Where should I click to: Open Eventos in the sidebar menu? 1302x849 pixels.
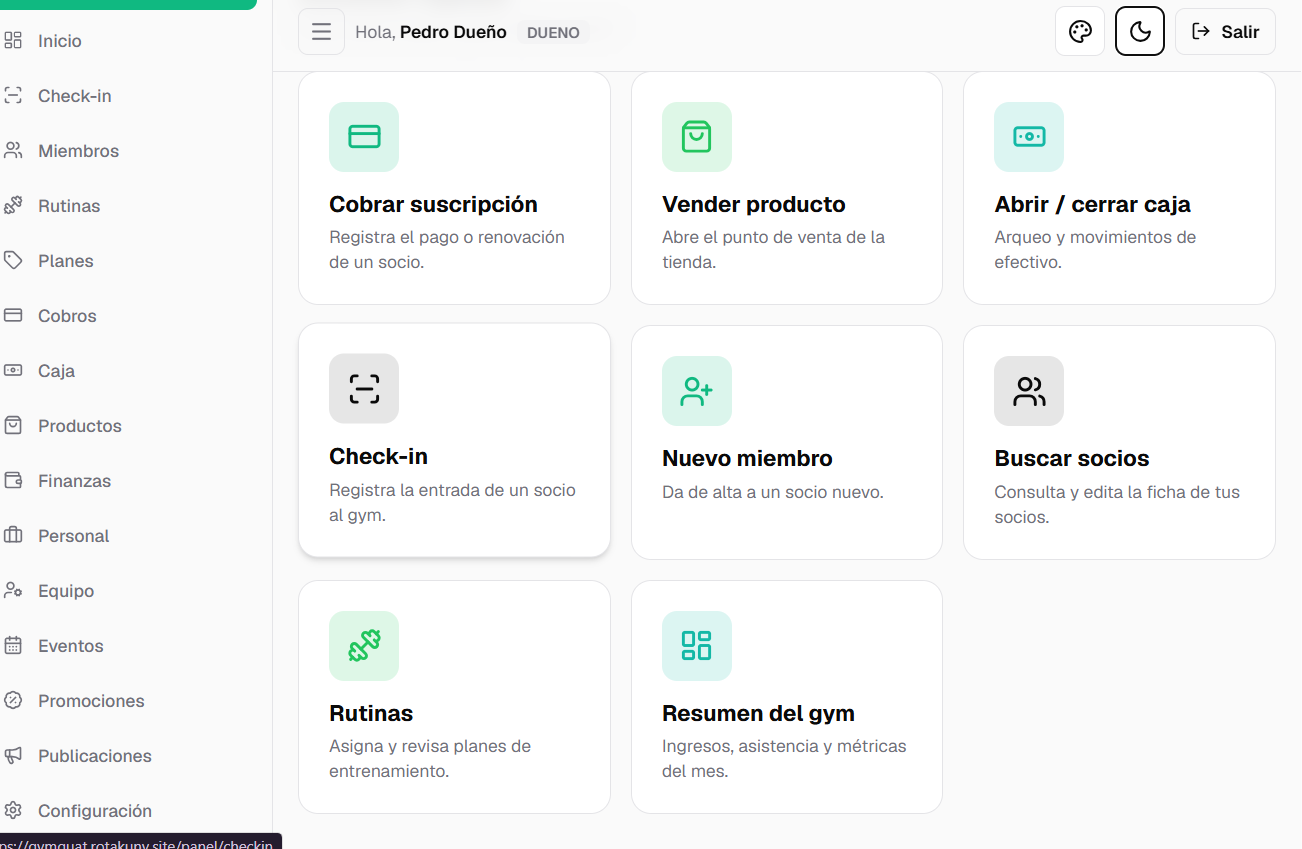click(70, 646)
